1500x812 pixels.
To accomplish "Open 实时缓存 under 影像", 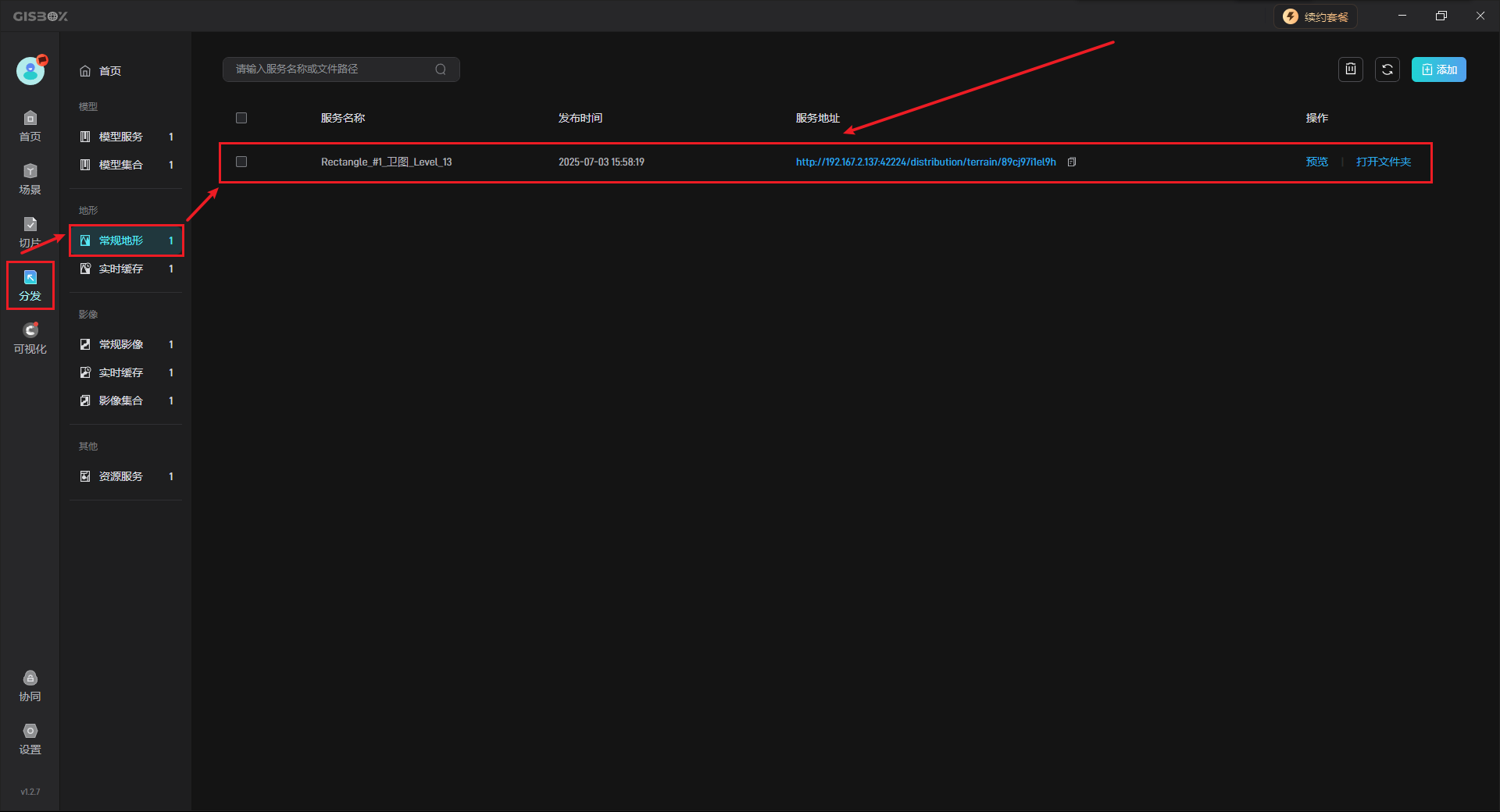I will (x=127, y=372).
